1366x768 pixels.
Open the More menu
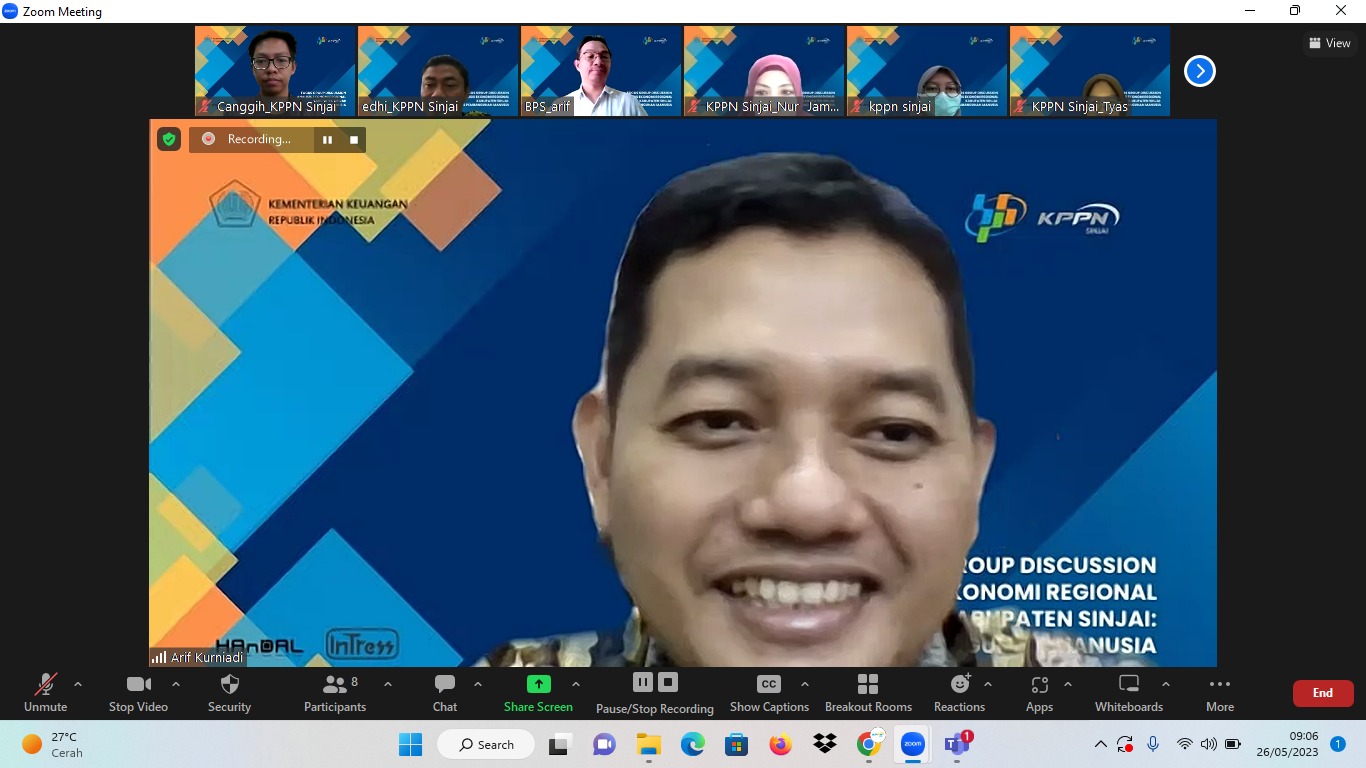tap(1219, 692)
